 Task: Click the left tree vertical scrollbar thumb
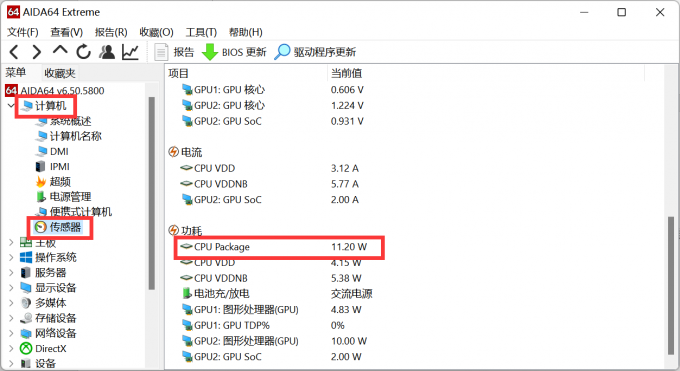tap(151, 193)
